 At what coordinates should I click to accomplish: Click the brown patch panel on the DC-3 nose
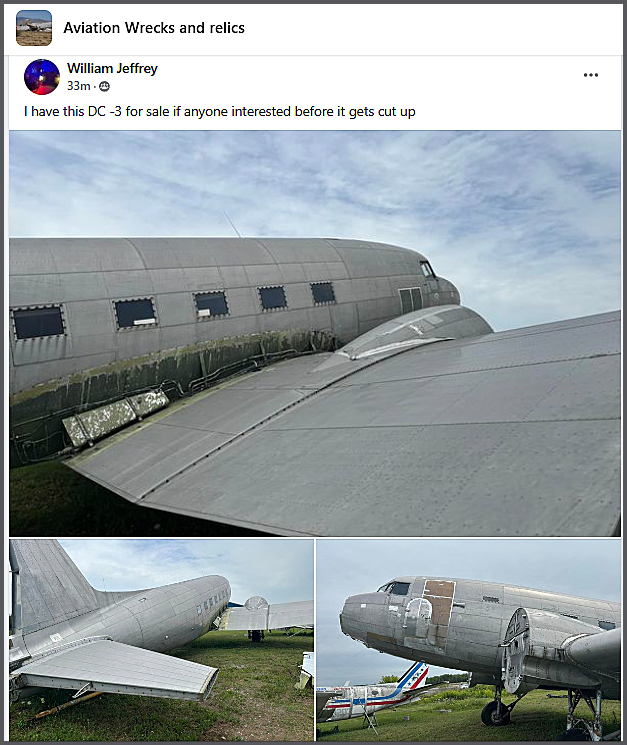439,603
